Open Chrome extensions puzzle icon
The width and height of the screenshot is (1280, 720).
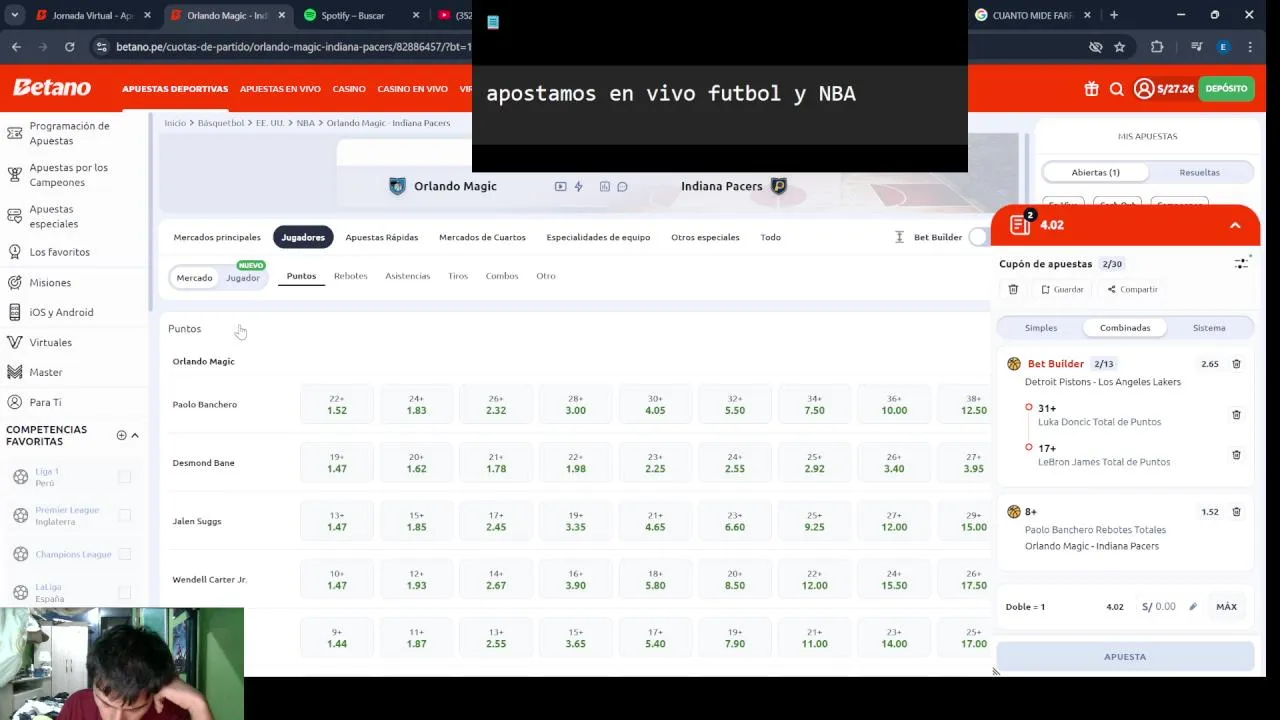pos(1157,46)
